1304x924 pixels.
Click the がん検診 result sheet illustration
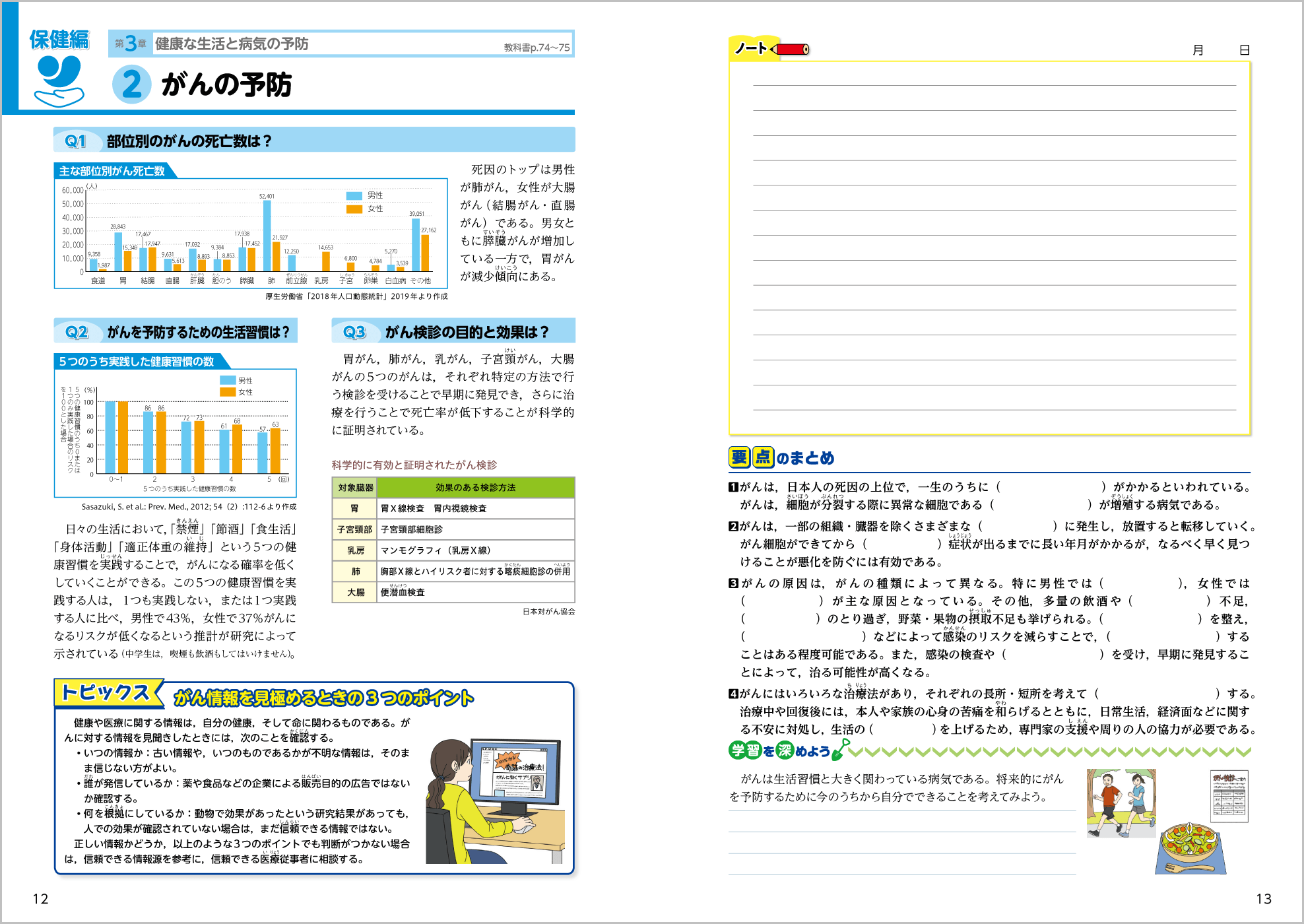(x=1229, y=796)
